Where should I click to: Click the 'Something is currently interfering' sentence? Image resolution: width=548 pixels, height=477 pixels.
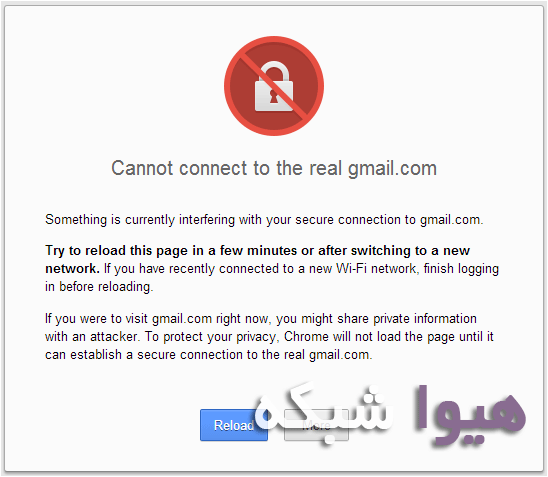point(264,220)
